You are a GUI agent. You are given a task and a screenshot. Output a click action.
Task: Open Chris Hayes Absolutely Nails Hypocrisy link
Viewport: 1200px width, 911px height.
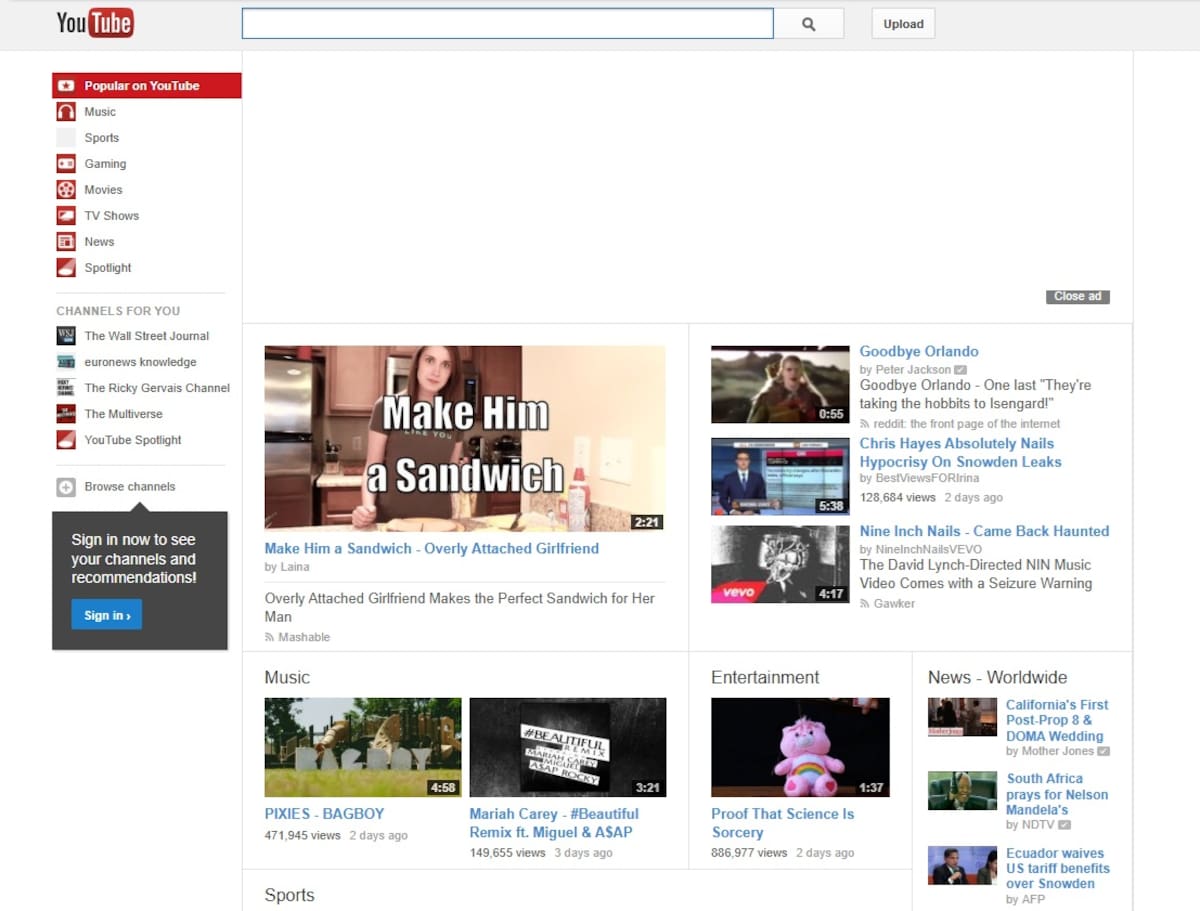click(960, 453)
